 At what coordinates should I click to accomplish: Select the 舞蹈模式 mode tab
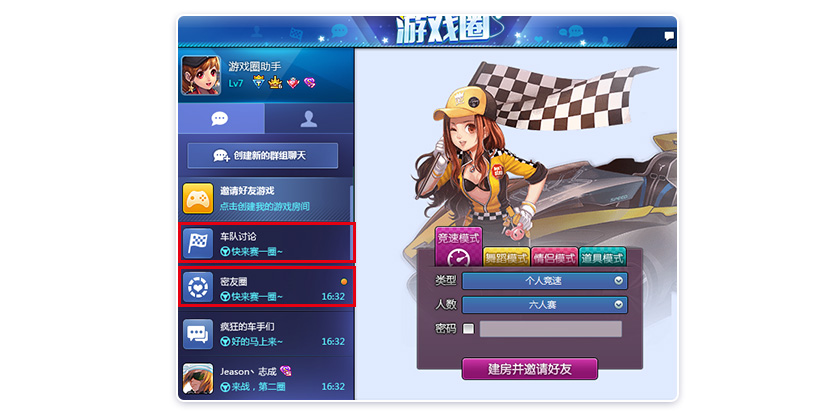coord(507,257)
